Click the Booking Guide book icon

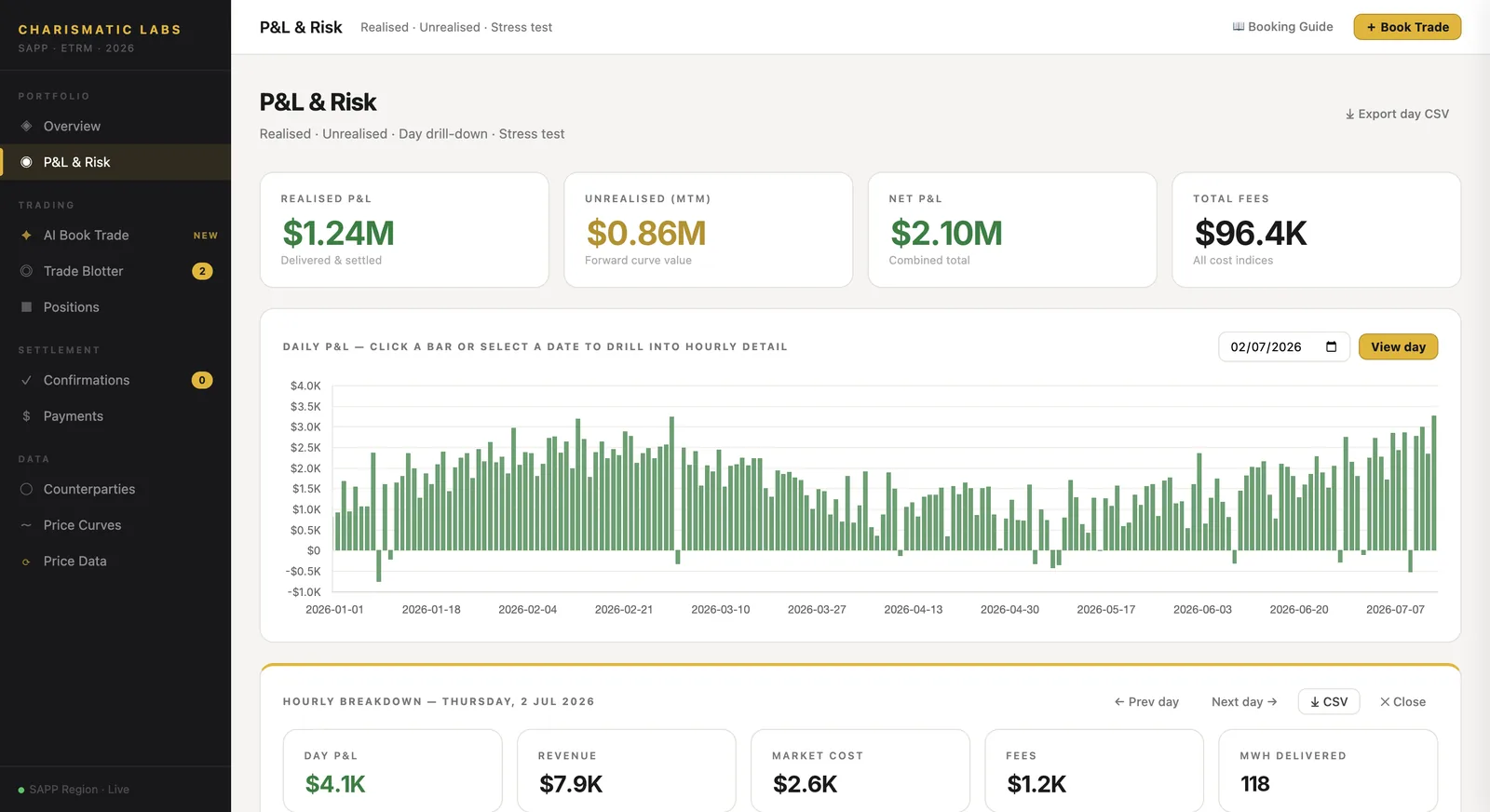[x=1239, y=27]
